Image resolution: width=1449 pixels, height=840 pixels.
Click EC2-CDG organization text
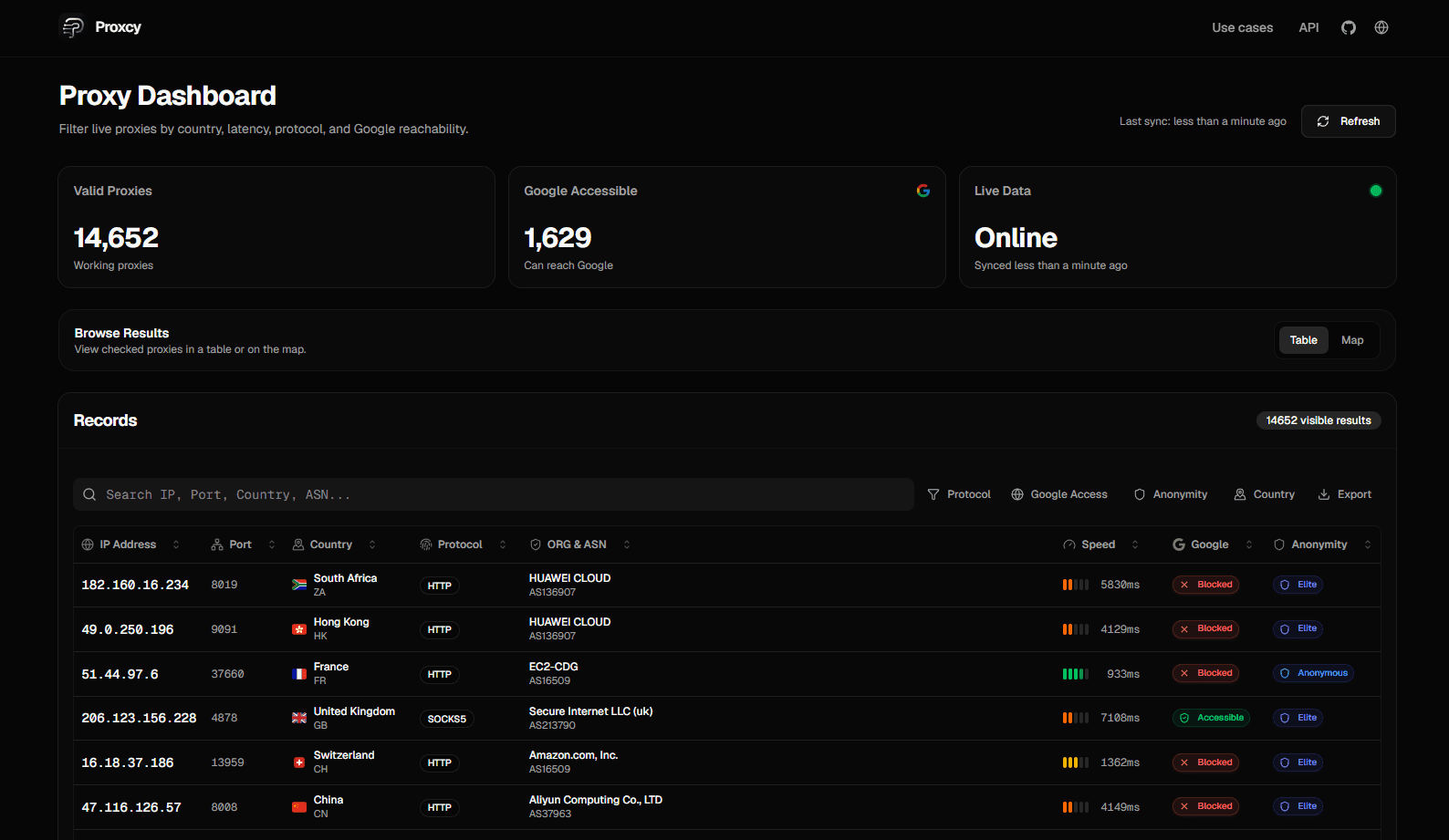pos(553,667)
